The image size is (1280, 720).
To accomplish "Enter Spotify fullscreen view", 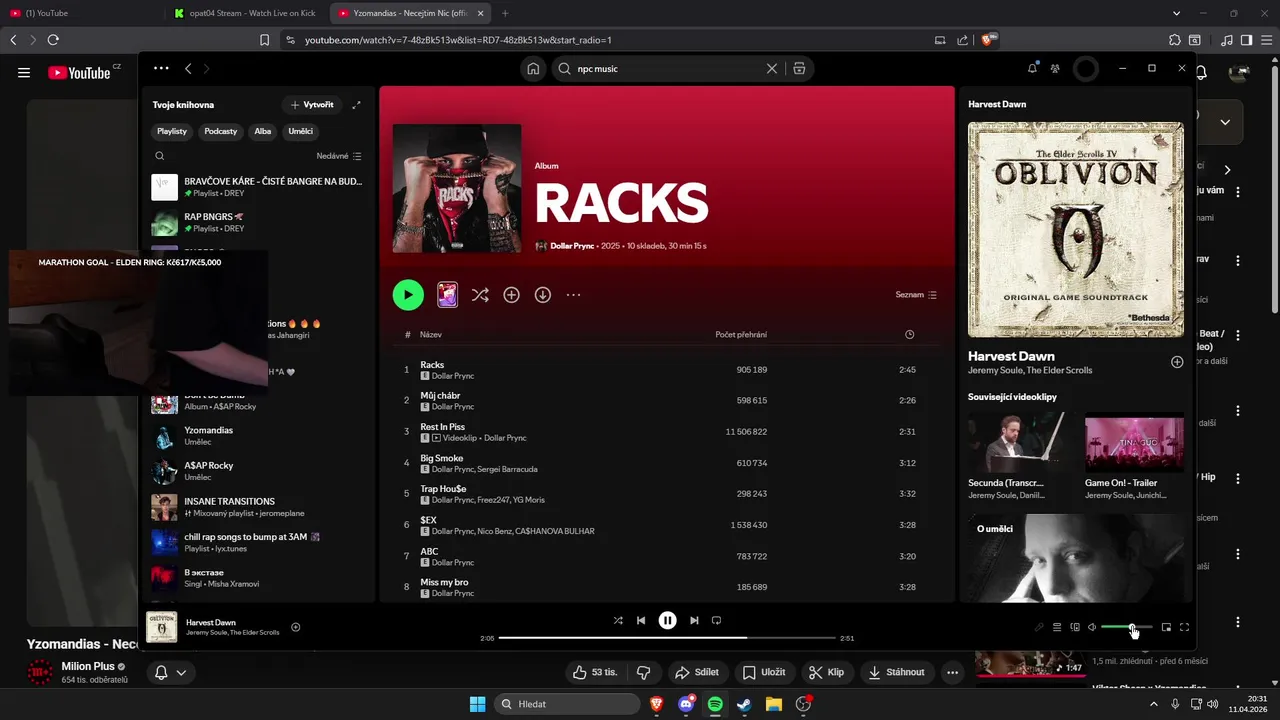I will coord(1185,627).
